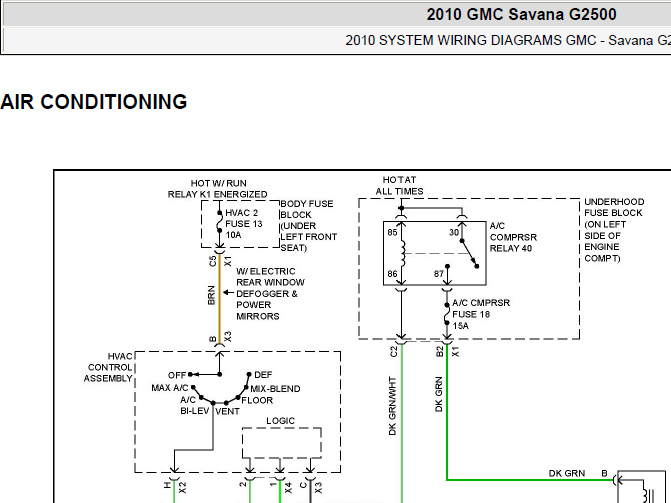Viewport: 671px width, 503px height.
Task: Click the 'OFF' switch position label
Action: pos(177,375)
